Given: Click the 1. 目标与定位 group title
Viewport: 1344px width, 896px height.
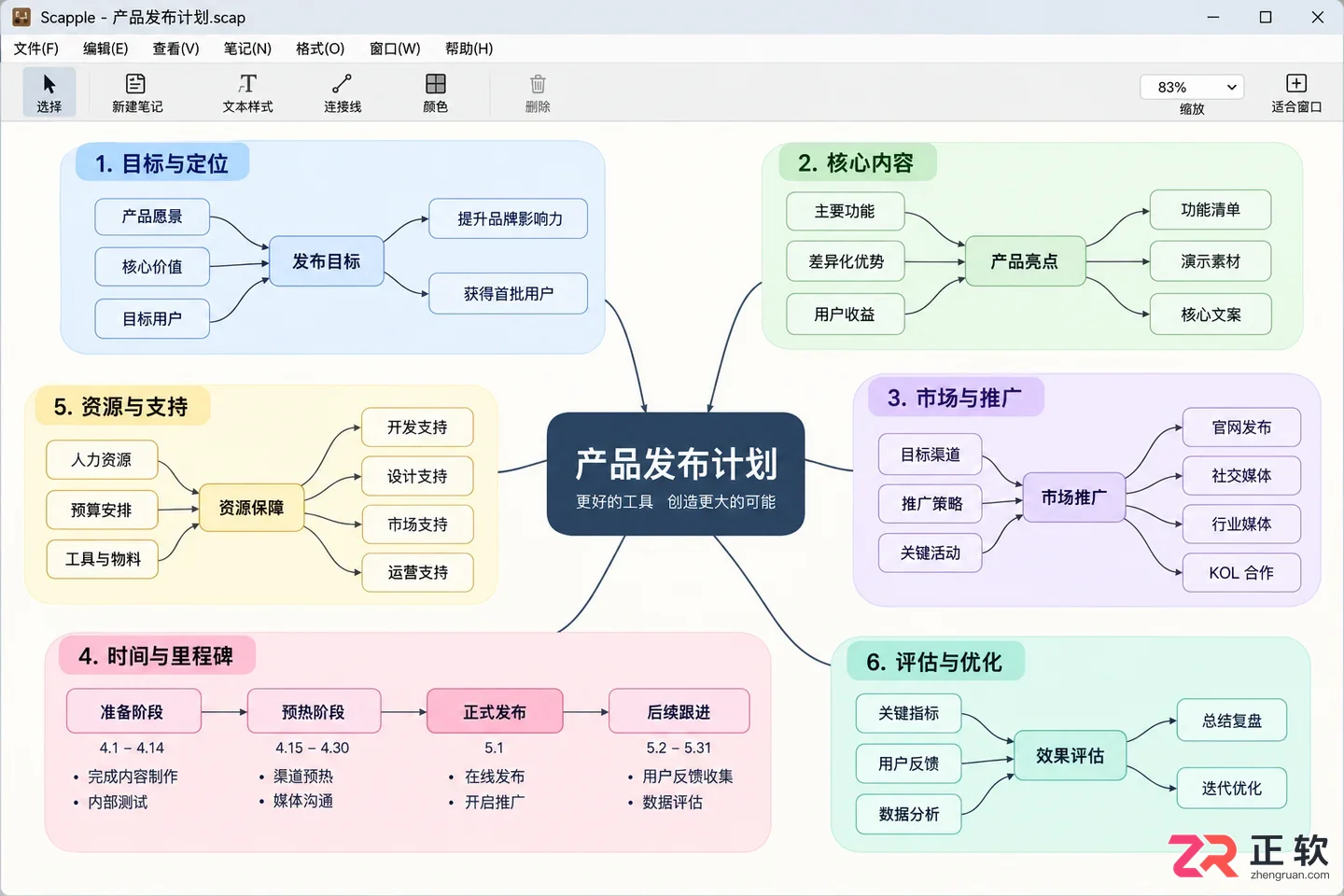Looking at the screenshot, I should [161, 163].
